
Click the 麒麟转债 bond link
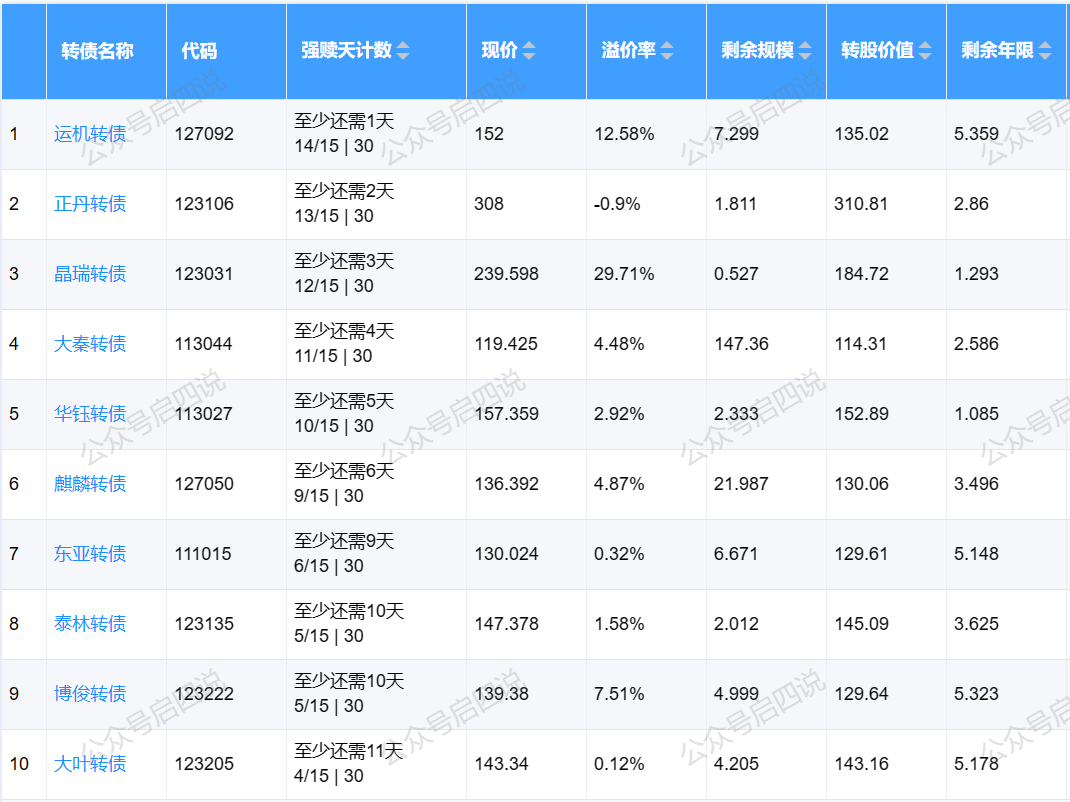pyautogui.click(x=90, y=484)
